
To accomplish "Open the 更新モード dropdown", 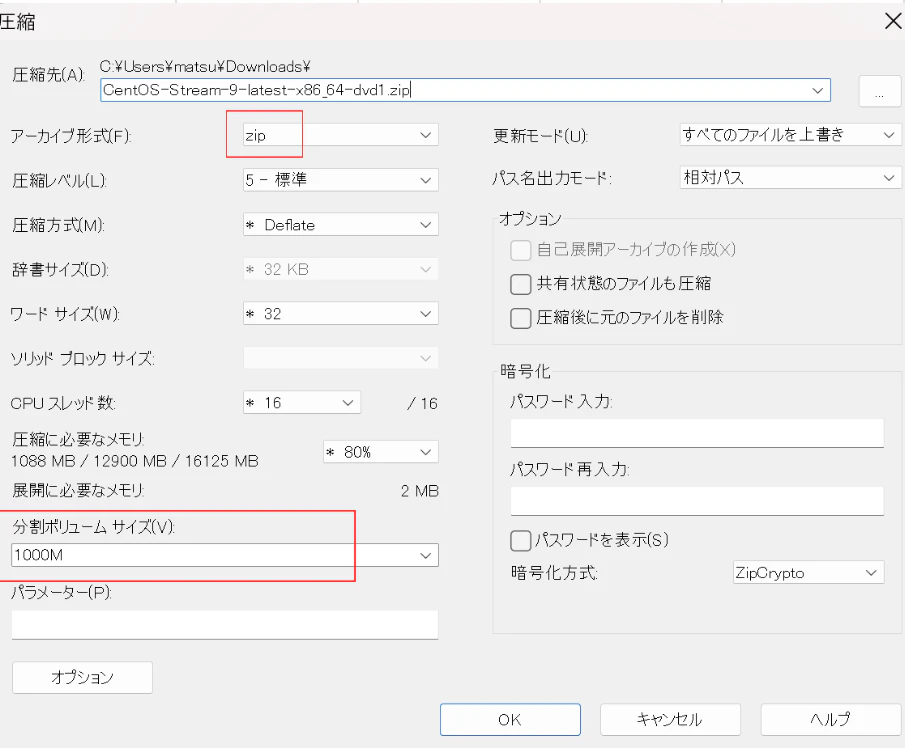I will click(x=790, y=134).
